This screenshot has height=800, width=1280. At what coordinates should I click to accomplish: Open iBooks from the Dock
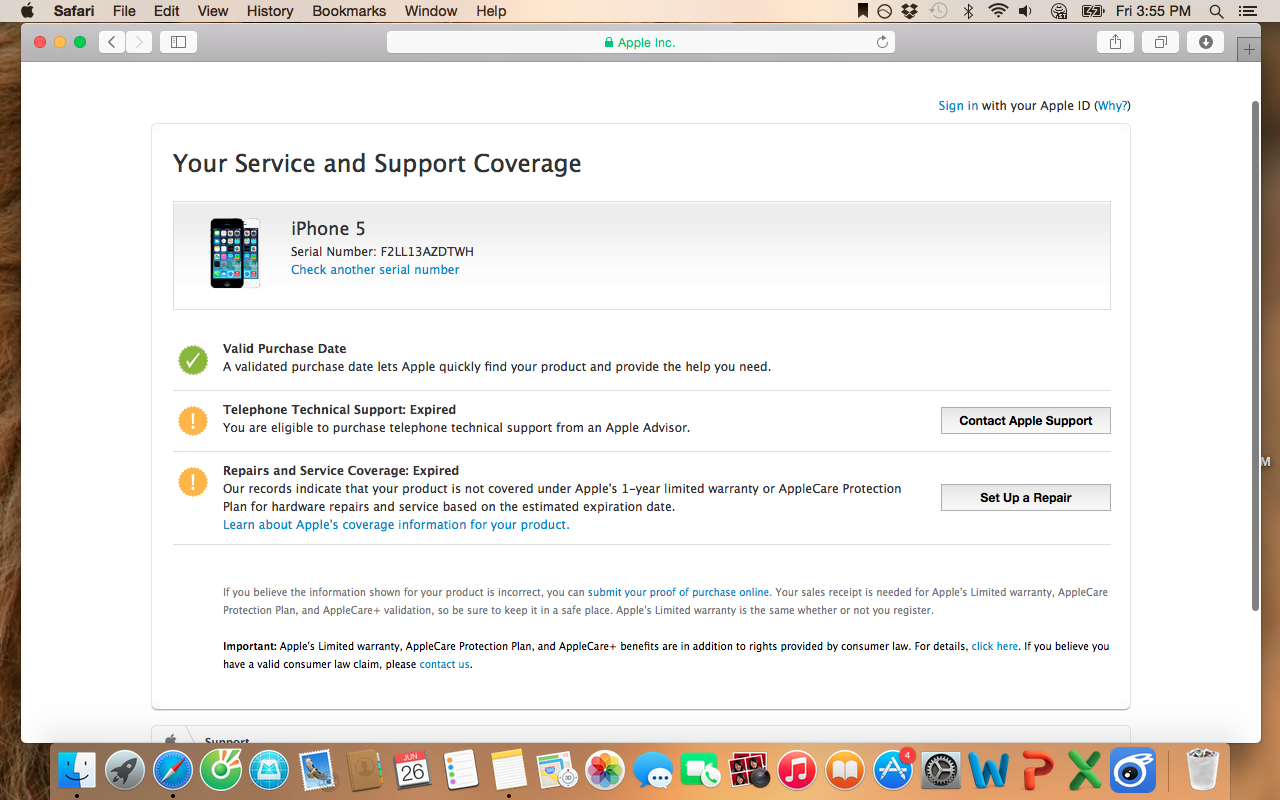845,771
